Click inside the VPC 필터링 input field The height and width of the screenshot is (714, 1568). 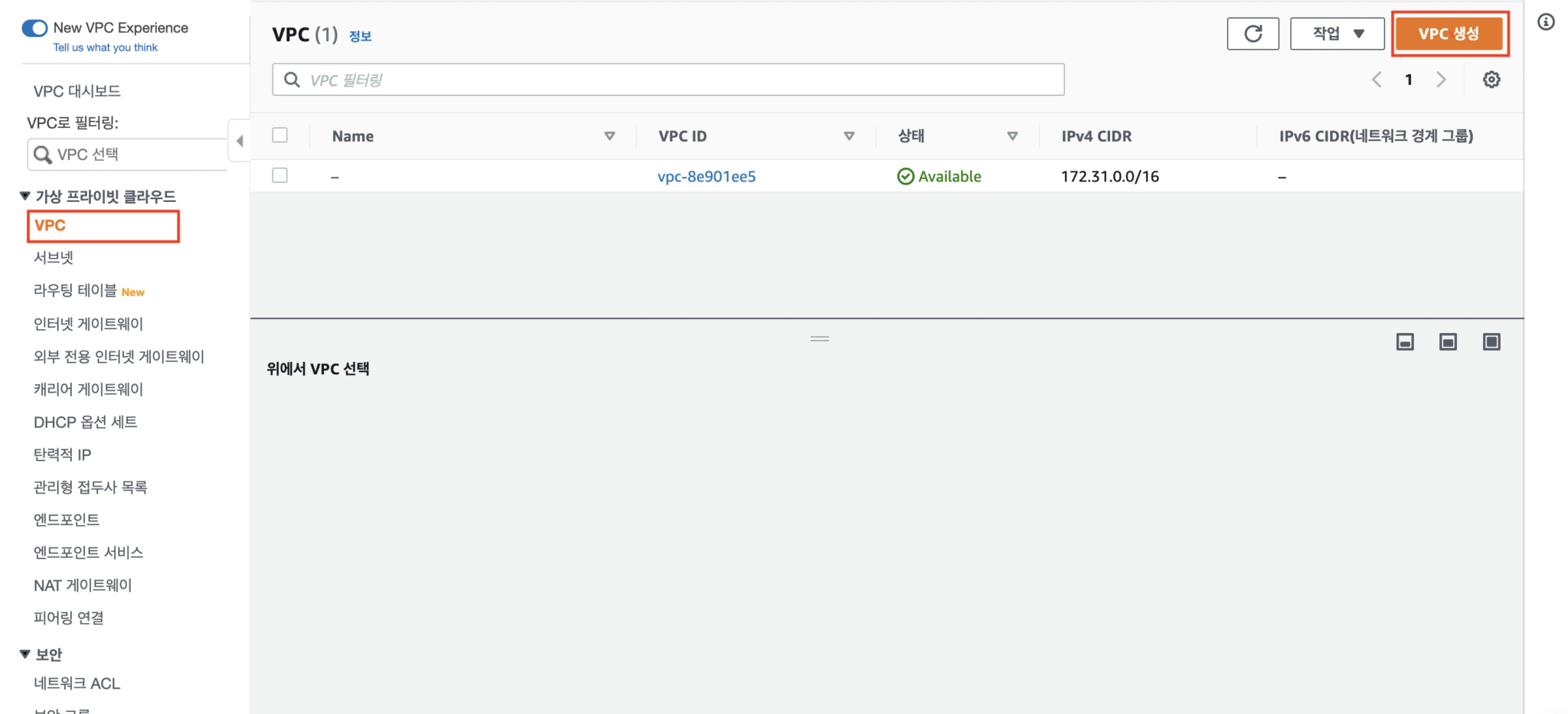tap(536, 79)
